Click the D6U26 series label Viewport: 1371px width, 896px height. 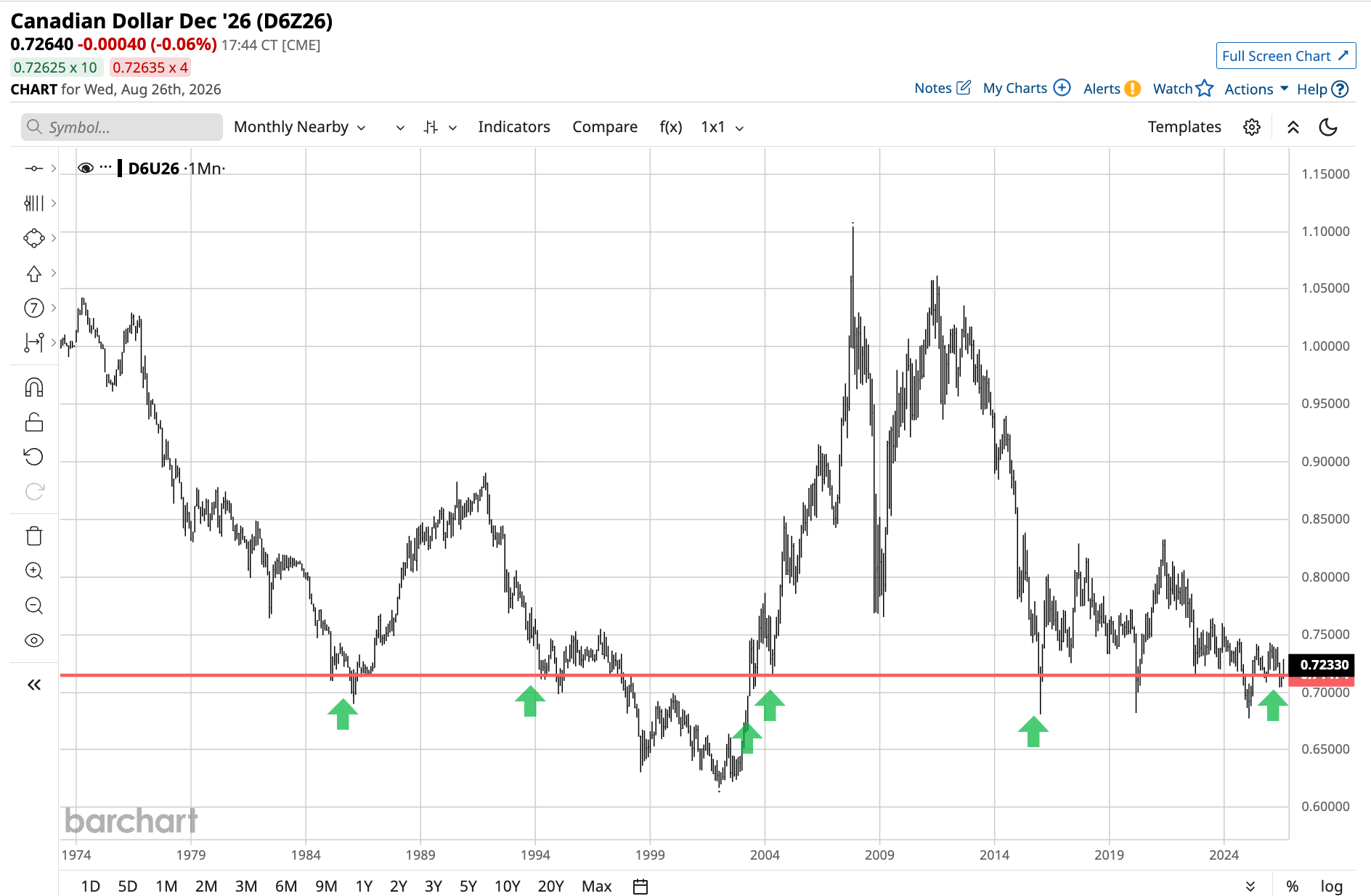pyautogui.click(x=153, y=168)
